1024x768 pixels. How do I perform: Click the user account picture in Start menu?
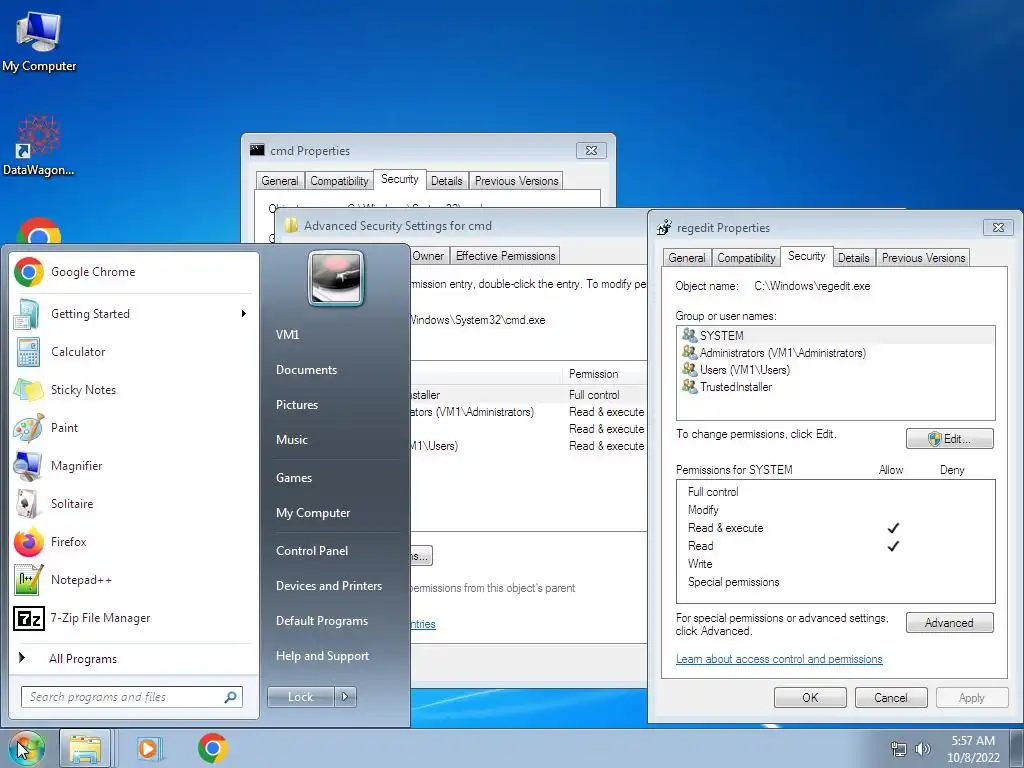coord(336,278)
